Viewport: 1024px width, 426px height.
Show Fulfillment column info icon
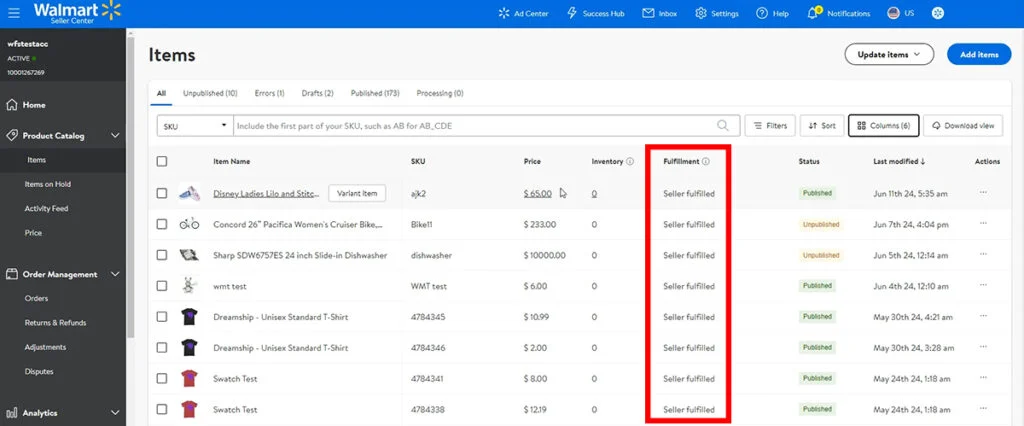[x=705, y=161]
